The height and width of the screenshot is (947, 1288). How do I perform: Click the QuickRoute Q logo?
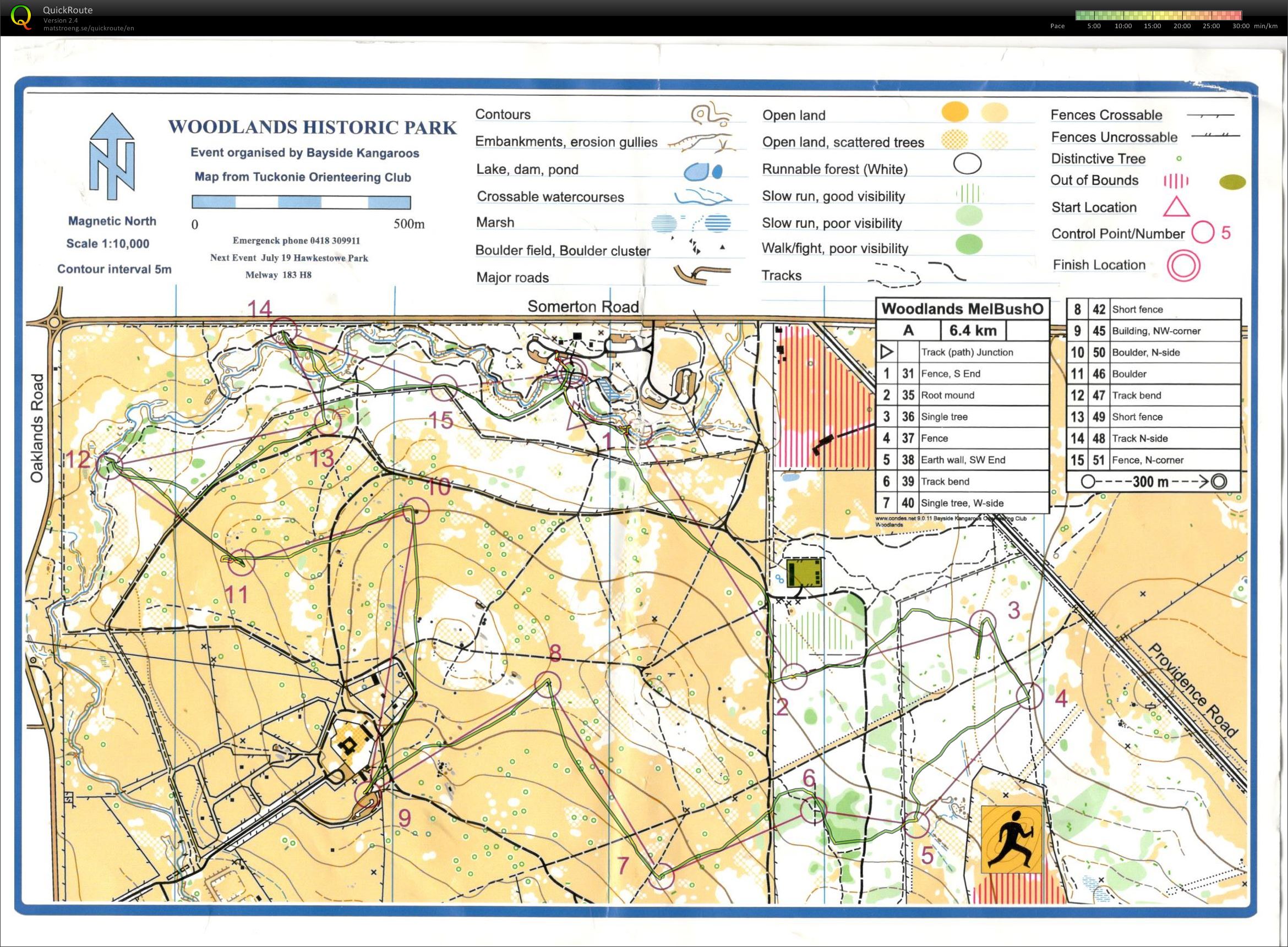click(x=21, y=16)
